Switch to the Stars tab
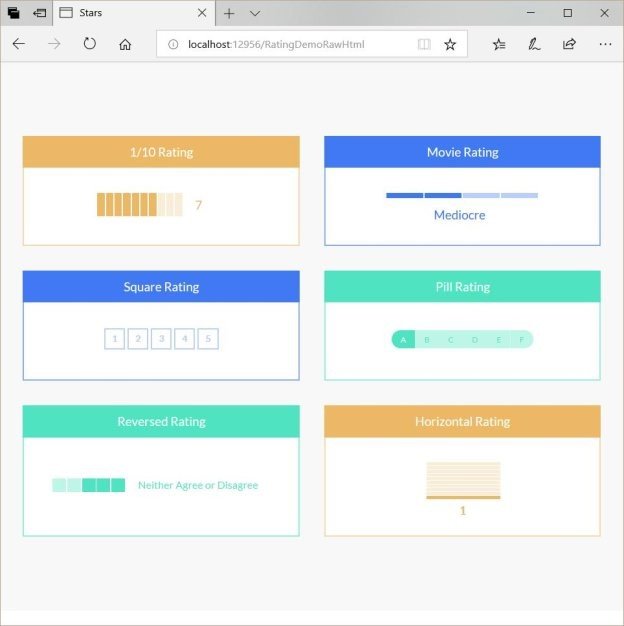The height and width of the screenshot is (626, 624). [x=134, y=13]
